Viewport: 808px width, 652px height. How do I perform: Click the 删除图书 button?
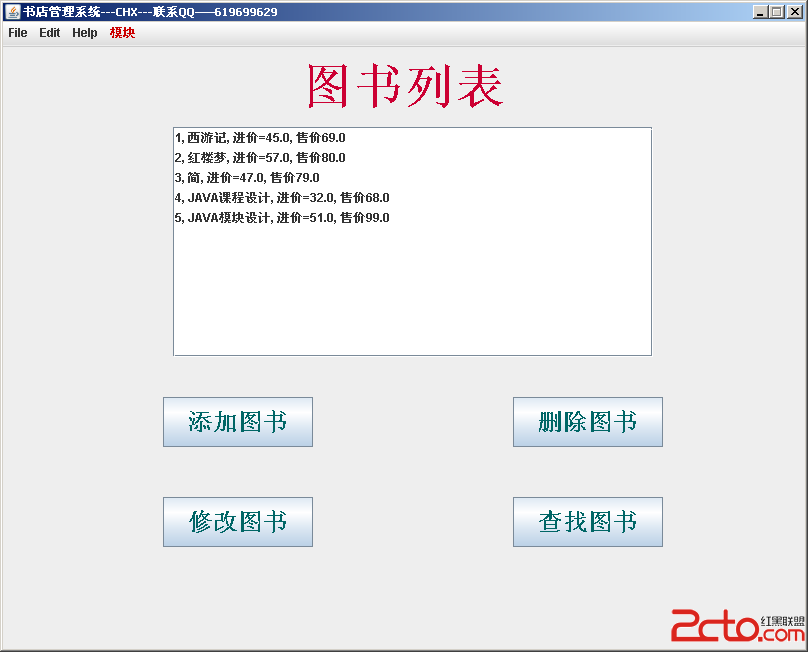588,422
